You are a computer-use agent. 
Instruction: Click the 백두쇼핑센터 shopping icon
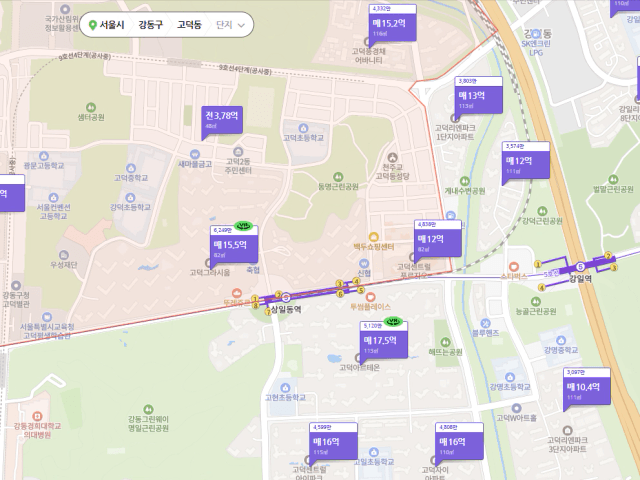click(x=373, y=237)
